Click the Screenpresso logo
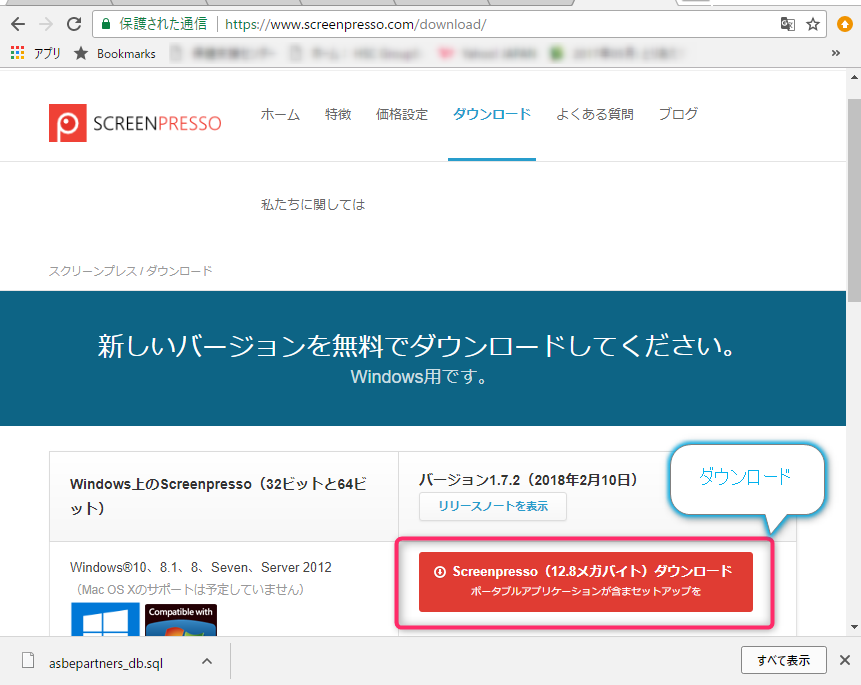Viewport: 861px width, 685px height. click(x=135, y=123)
